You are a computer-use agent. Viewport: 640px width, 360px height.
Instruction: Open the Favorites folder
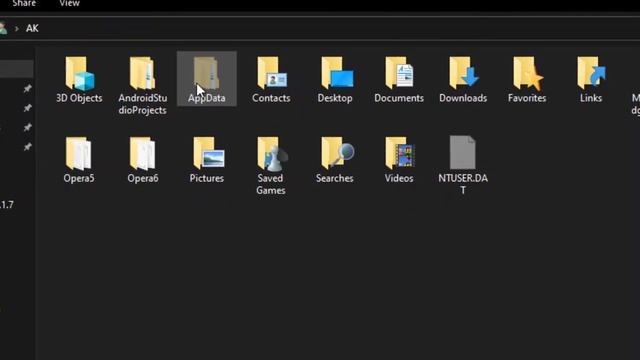click(x=527, y=80)
